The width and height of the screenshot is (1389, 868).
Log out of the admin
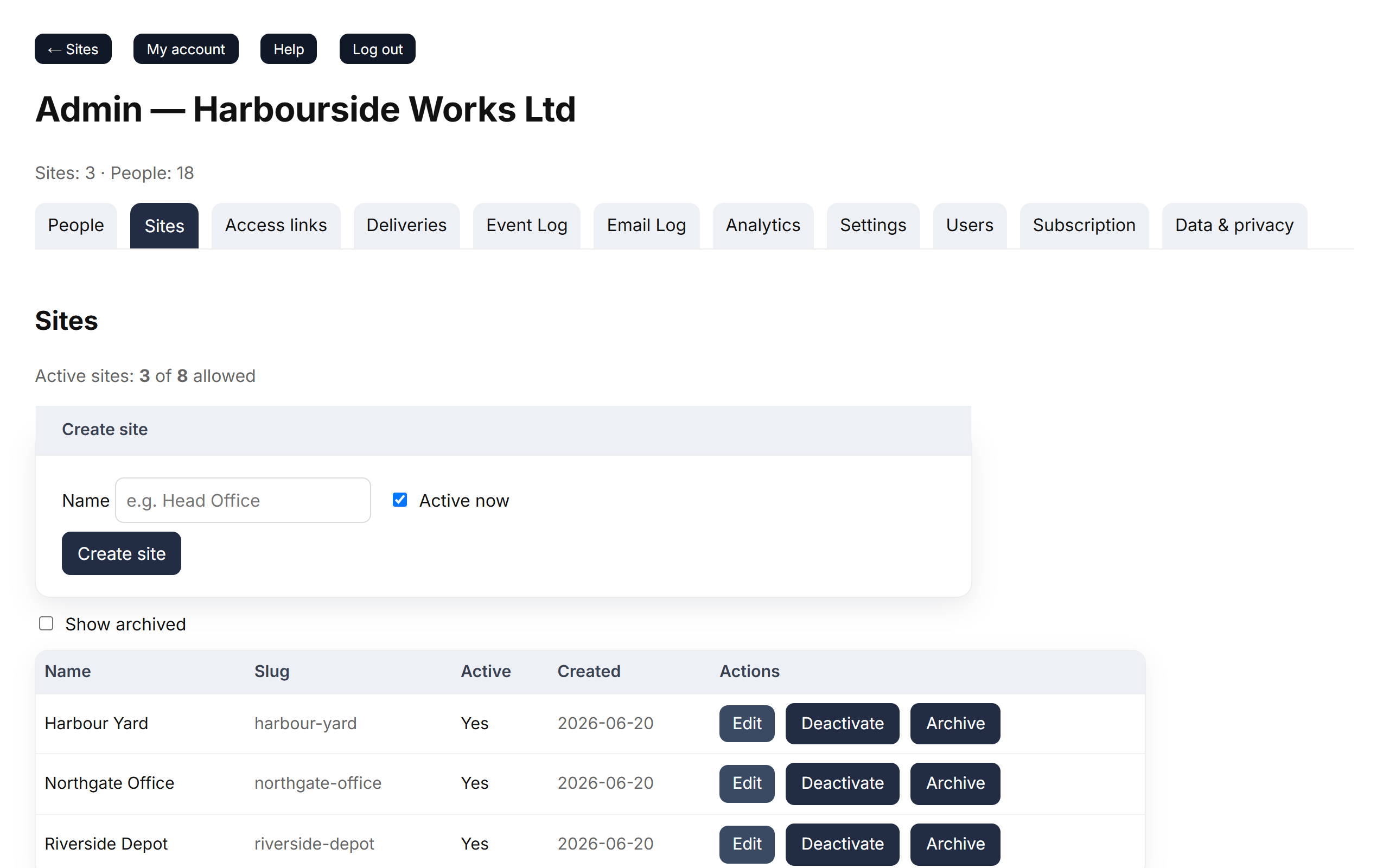tap(377, 49)
